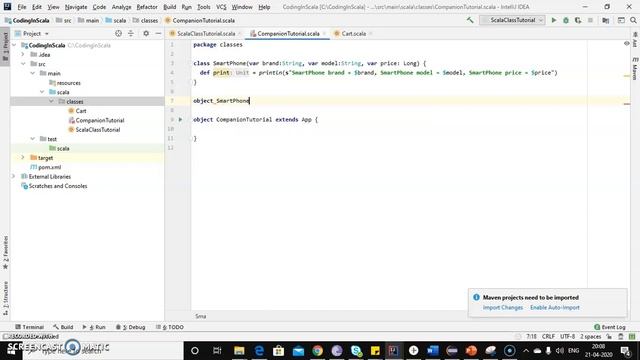The height and width of the screenshot is (360, 640).
Task: Open Favorites side tool window
Action: [5, 252]
